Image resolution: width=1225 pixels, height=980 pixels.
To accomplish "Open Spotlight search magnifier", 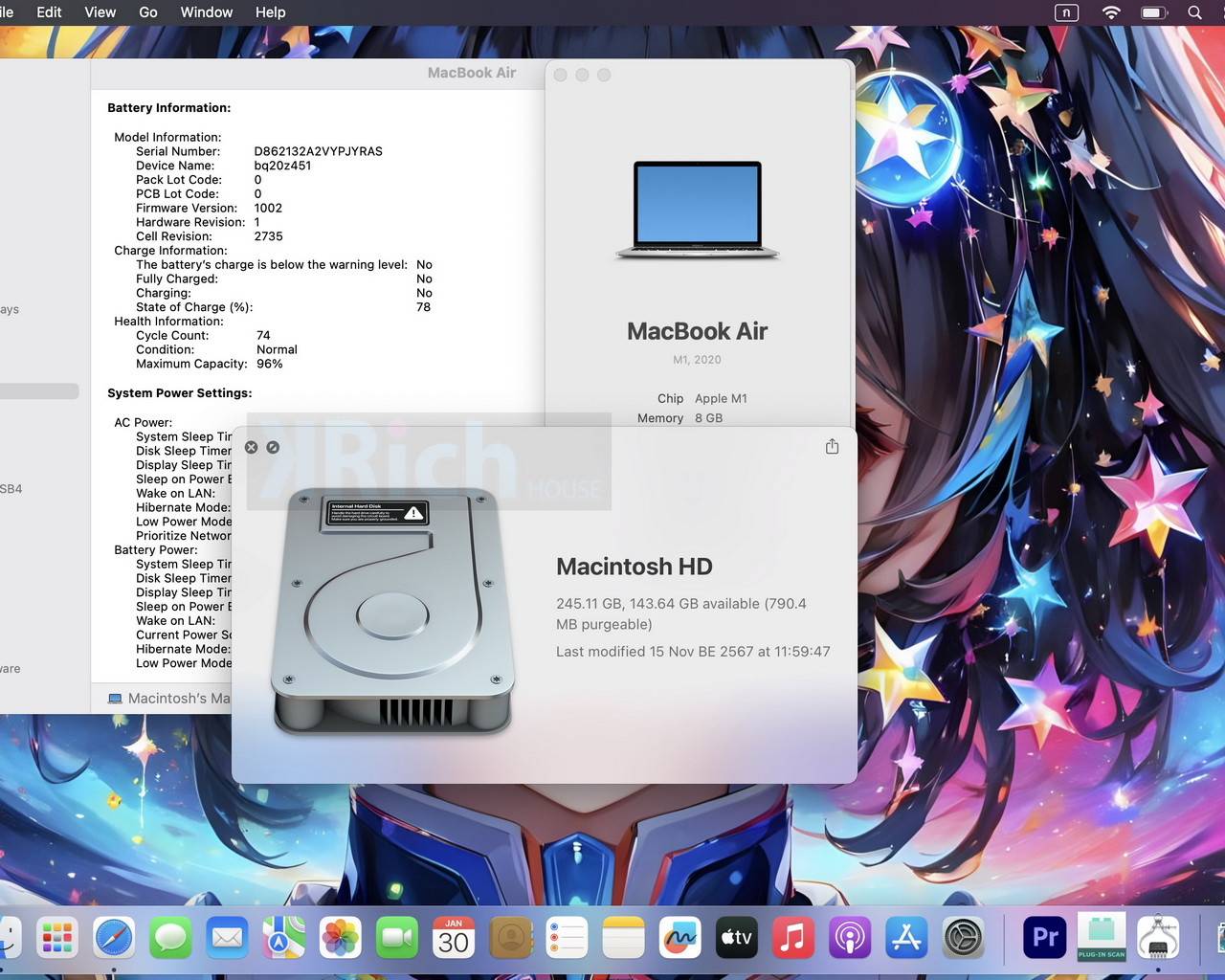I will tap(1195, 12).
